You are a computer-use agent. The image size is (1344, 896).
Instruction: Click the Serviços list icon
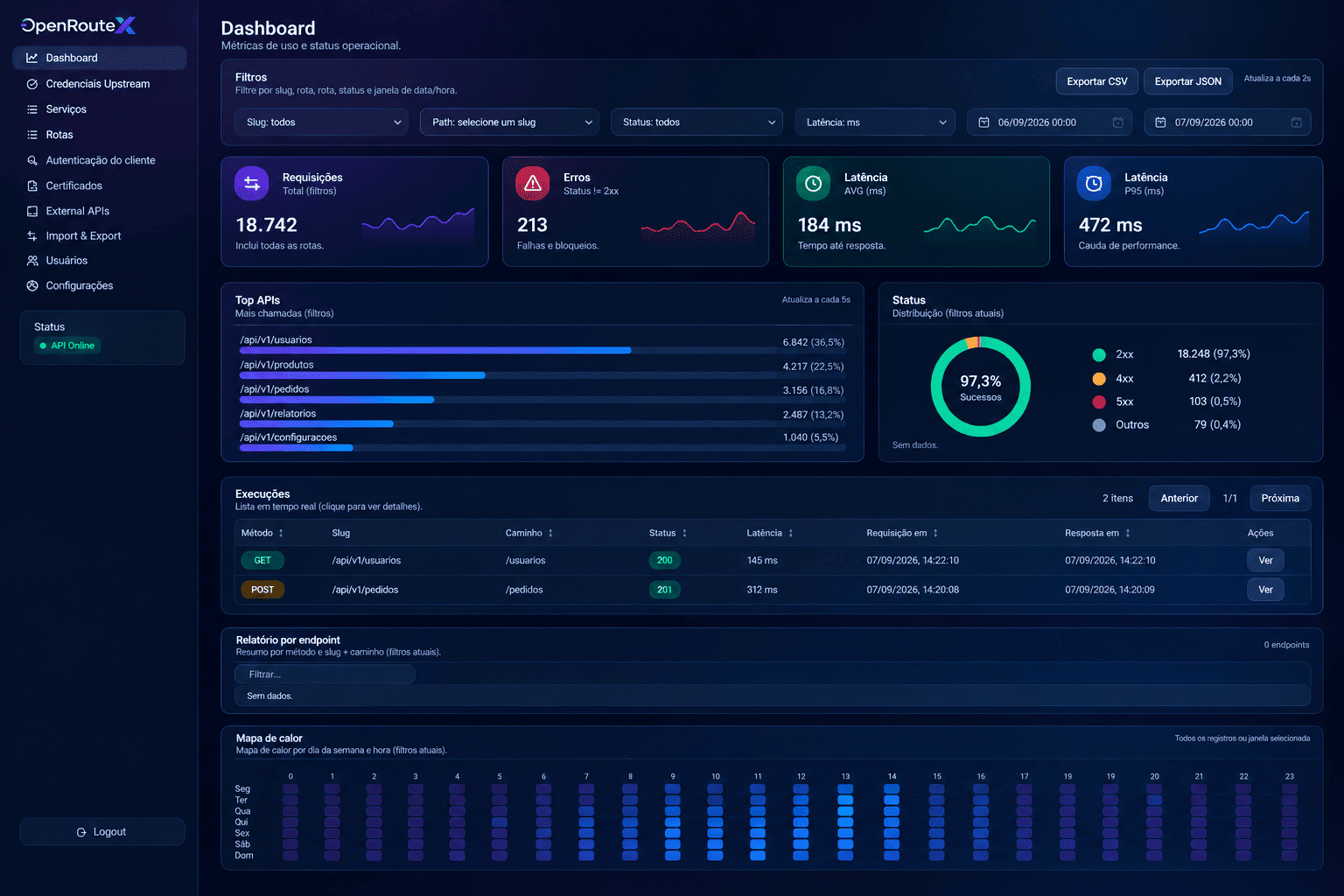[x=32, y=109]
